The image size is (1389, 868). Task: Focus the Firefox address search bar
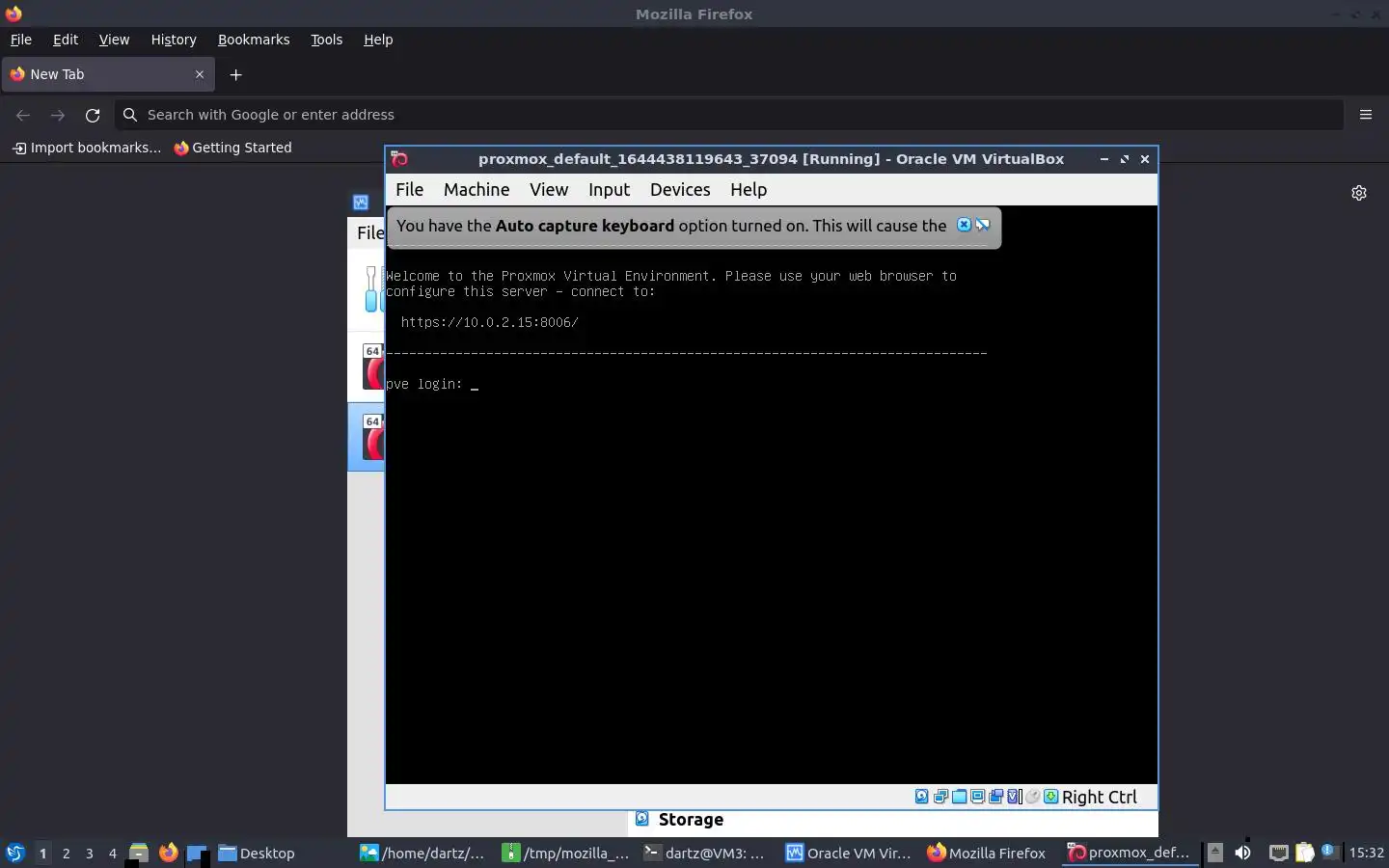729,115
